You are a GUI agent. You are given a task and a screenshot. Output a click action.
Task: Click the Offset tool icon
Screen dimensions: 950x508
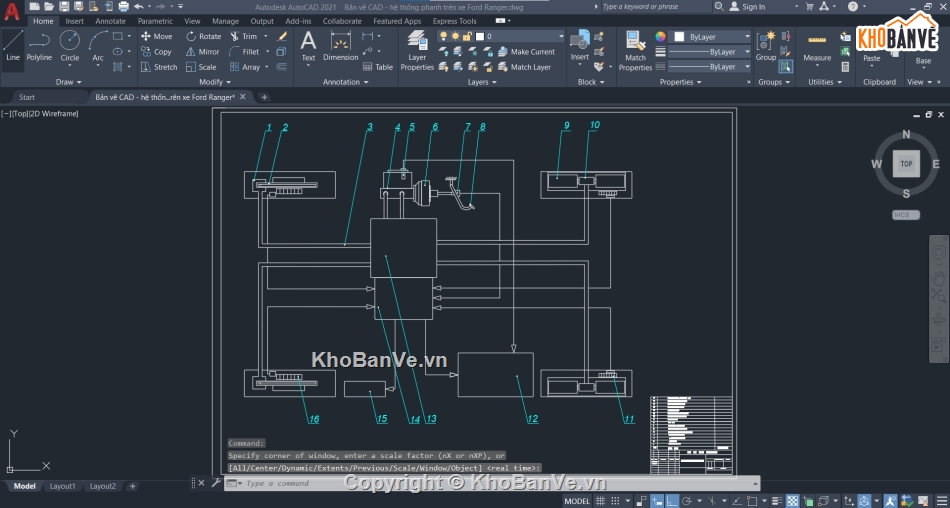(282, 67)
